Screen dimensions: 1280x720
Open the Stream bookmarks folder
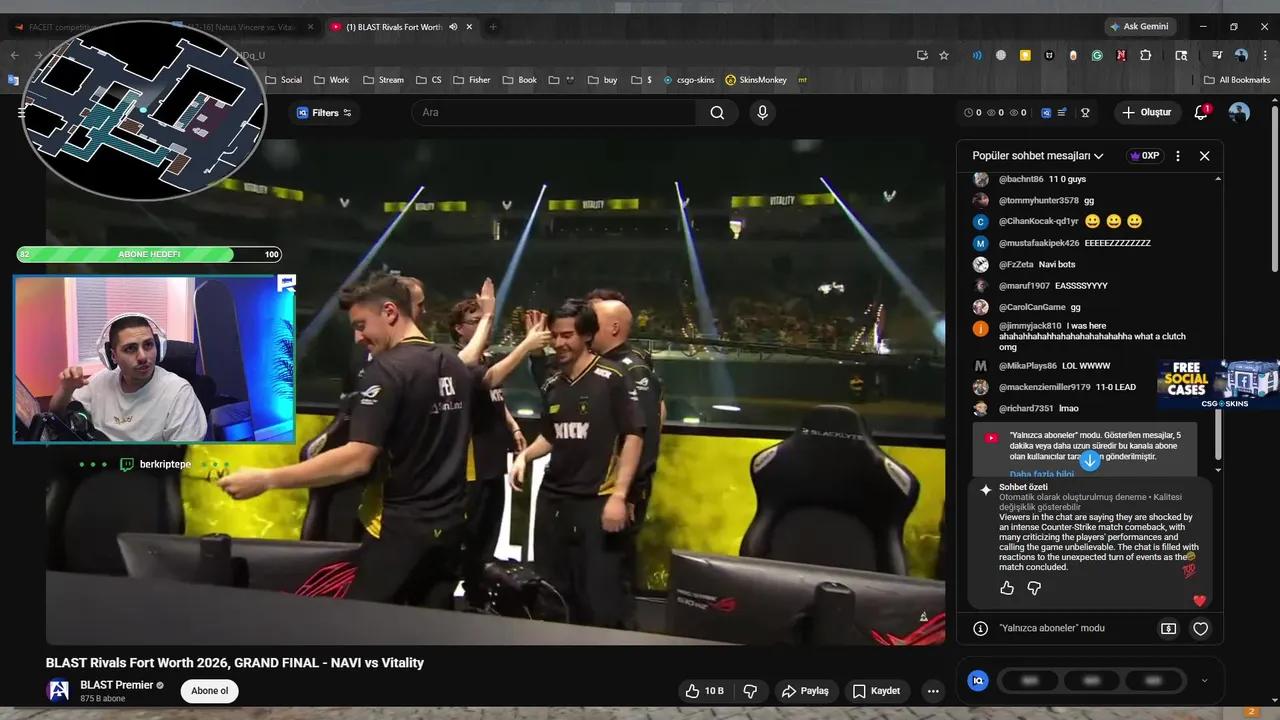coord(383,80)
